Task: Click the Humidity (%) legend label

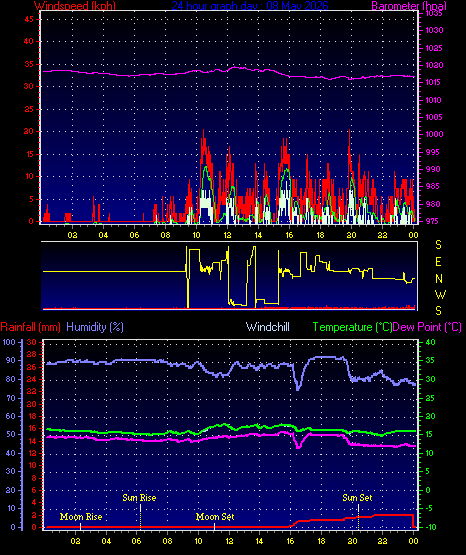Action: pos(95,327)
